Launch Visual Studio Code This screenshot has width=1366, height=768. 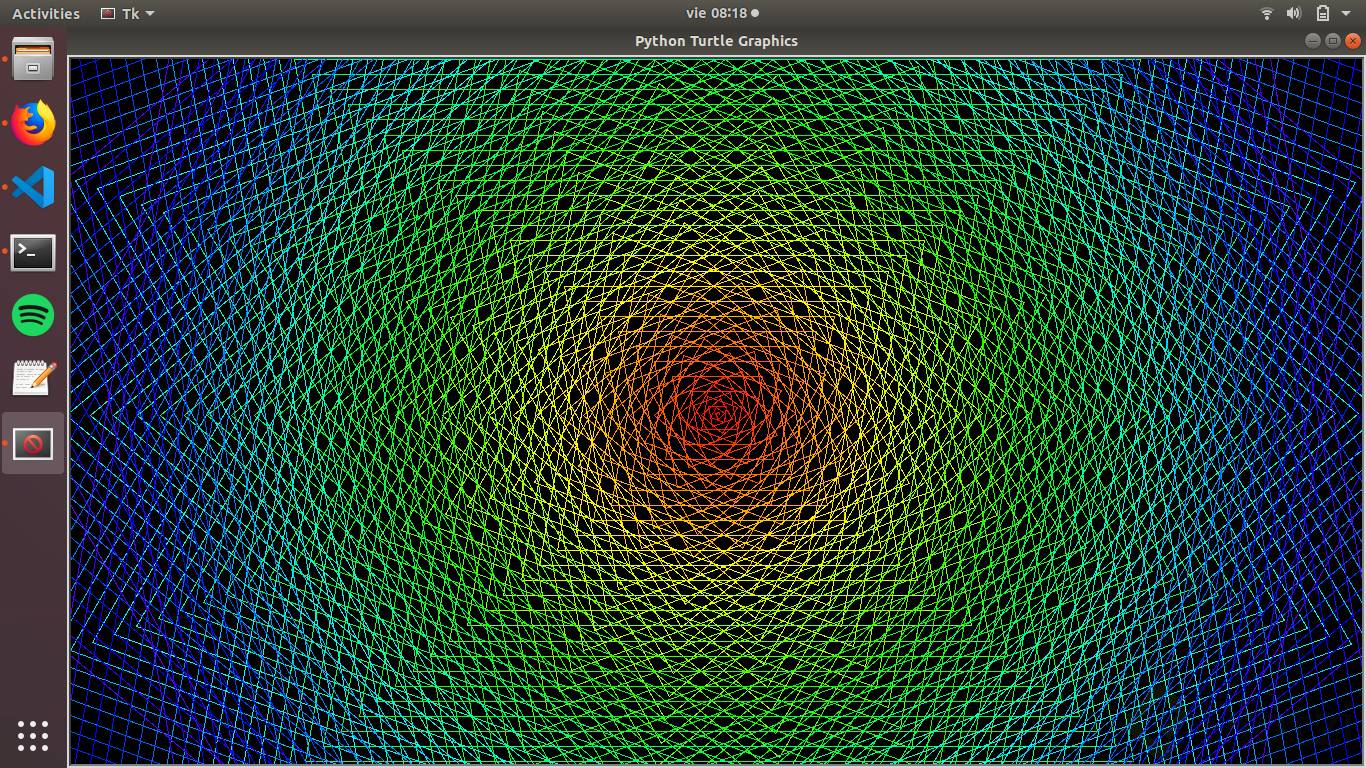[x=32, y=188]
